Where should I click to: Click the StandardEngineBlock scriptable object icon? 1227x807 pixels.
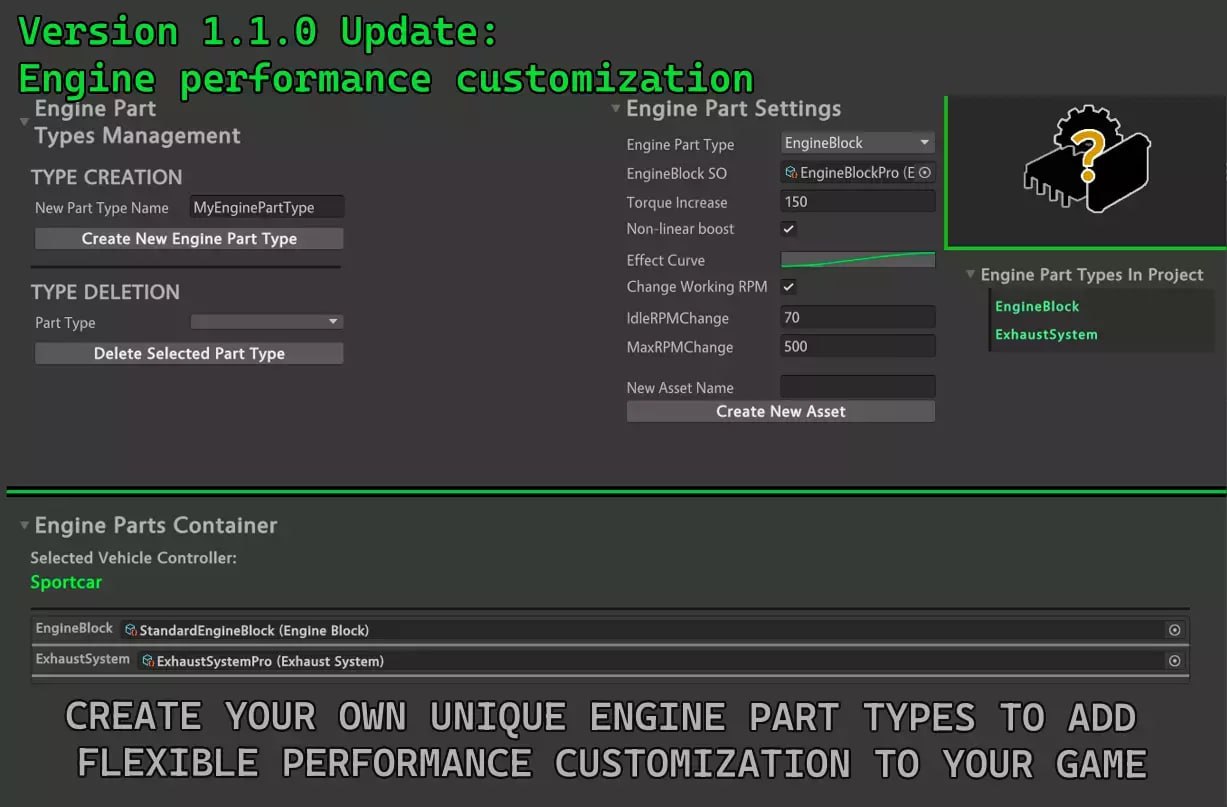130,630
